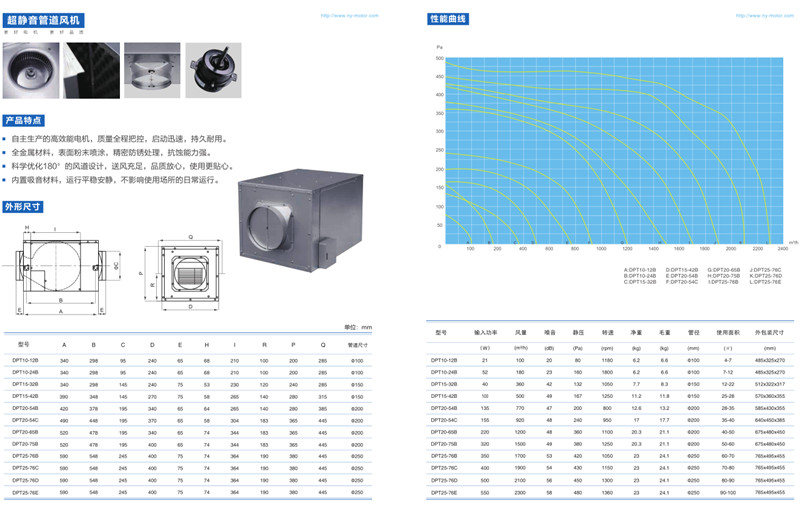Click the 管道尺寸 column header
Screen dimensions: 800x510
point(358,347)
